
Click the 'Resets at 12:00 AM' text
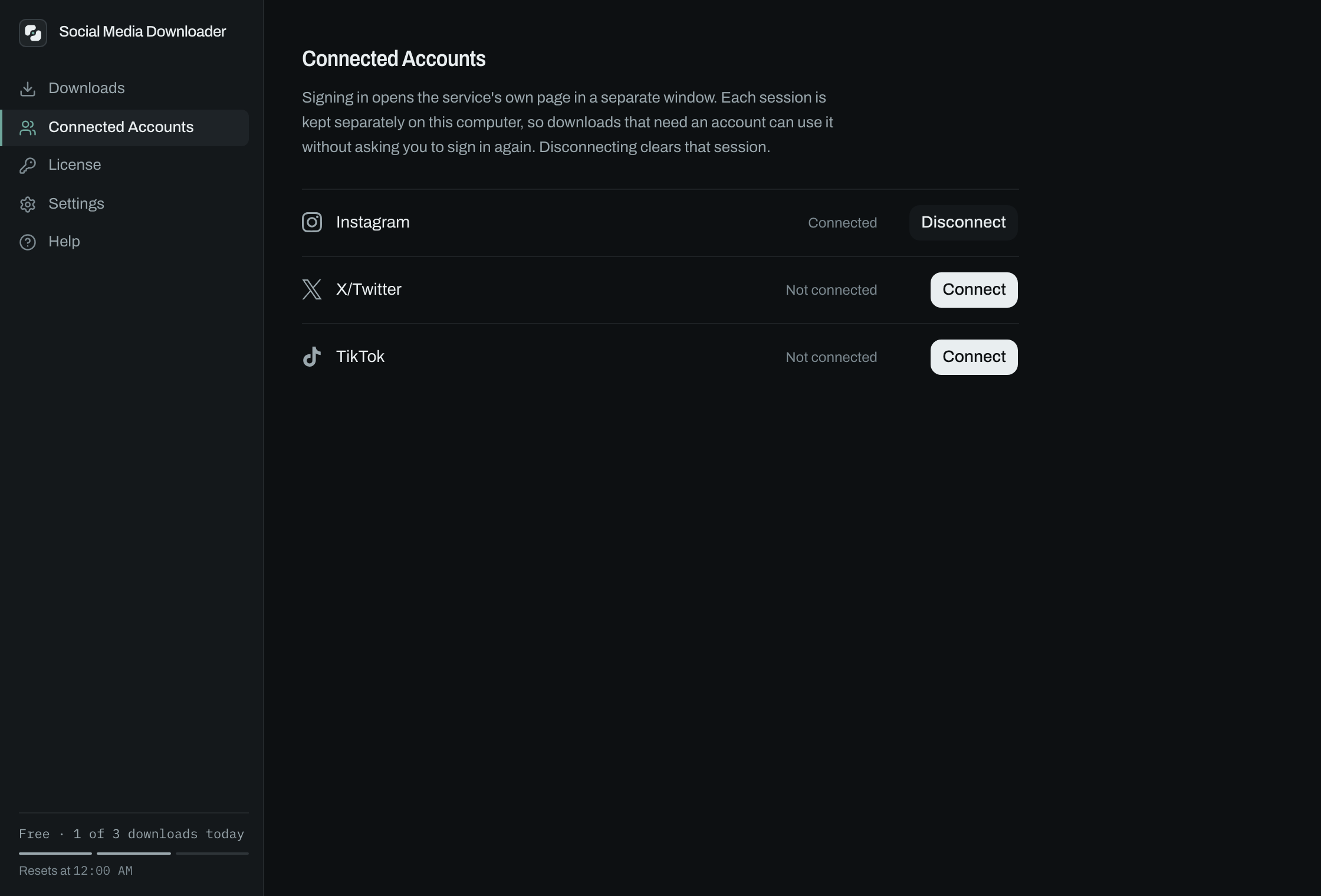(75, 871)
